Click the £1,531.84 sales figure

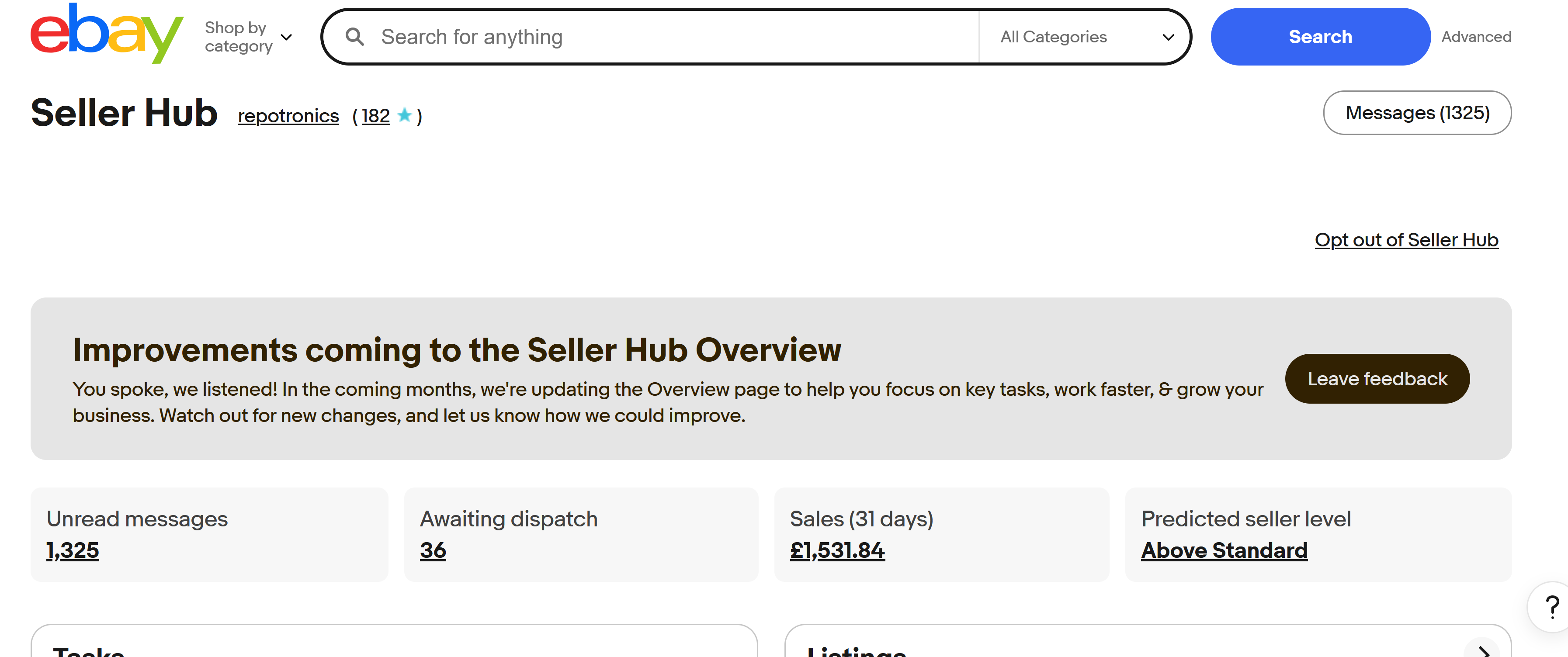(x=837, y=550)
